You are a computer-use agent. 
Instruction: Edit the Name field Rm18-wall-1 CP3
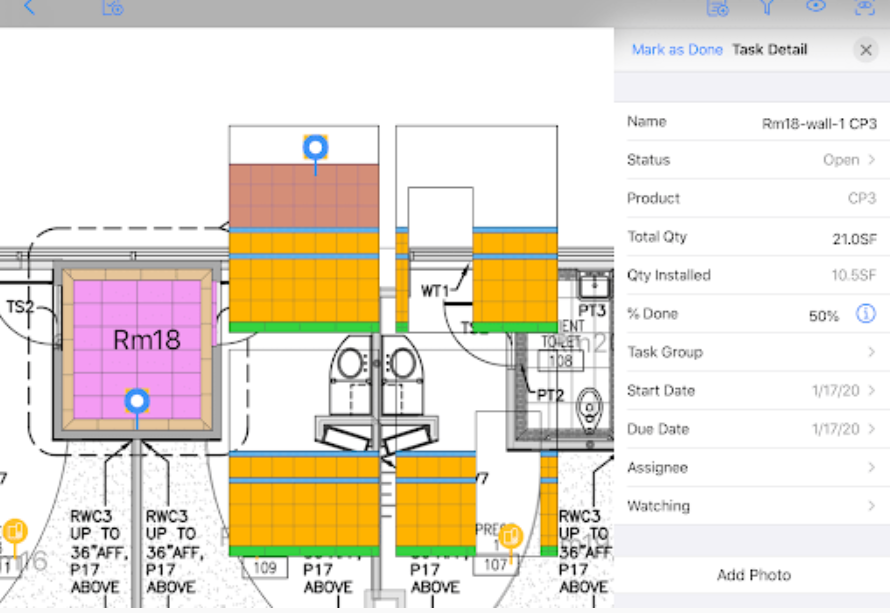point(818,123)
